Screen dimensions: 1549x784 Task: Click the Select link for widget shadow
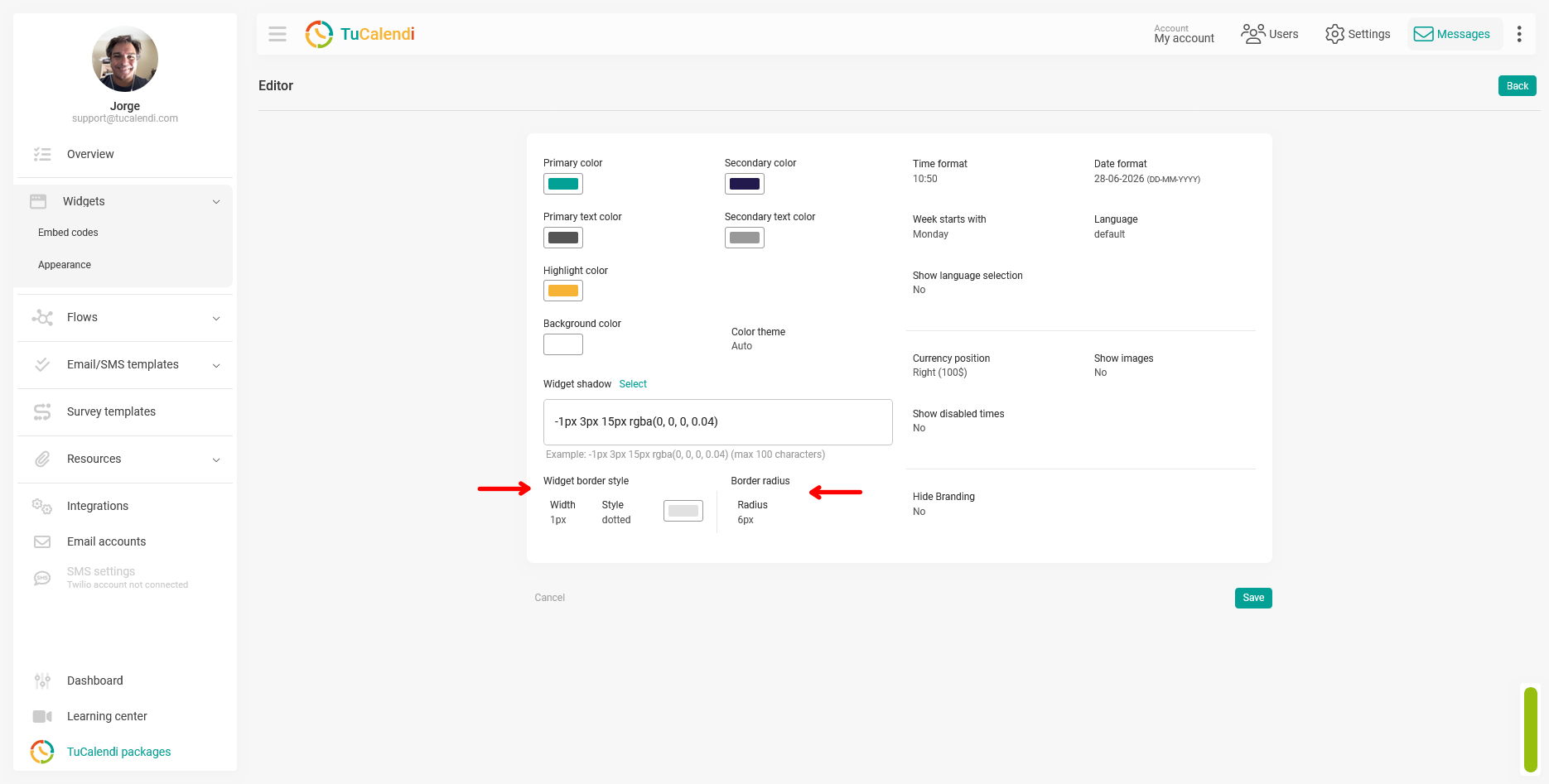633,384
